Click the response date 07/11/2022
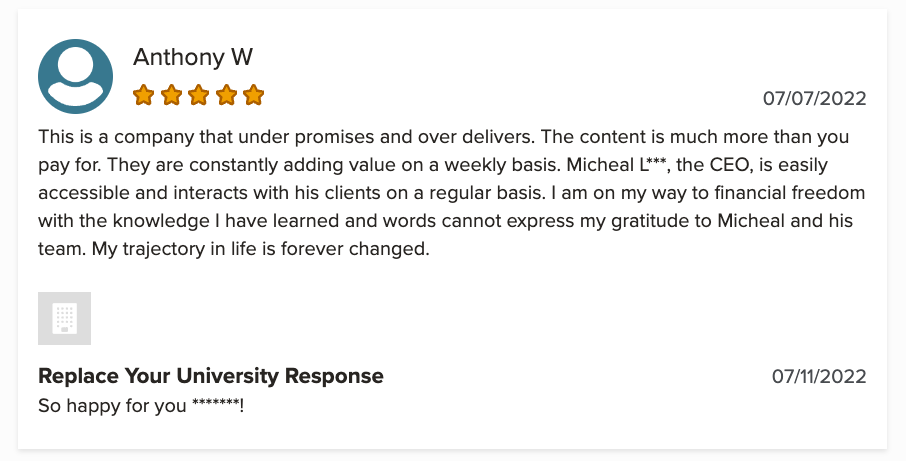The image size is (906, 461). click(x=819, y=377)
